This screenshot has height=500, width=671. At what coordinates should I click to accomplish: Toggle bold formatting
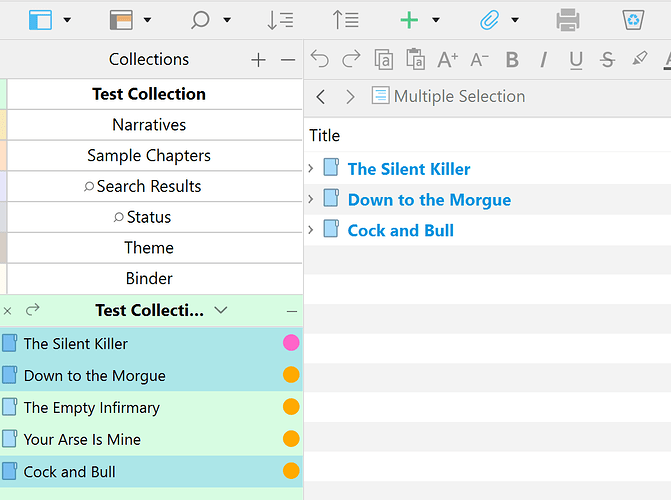click(x=512, y=60)
